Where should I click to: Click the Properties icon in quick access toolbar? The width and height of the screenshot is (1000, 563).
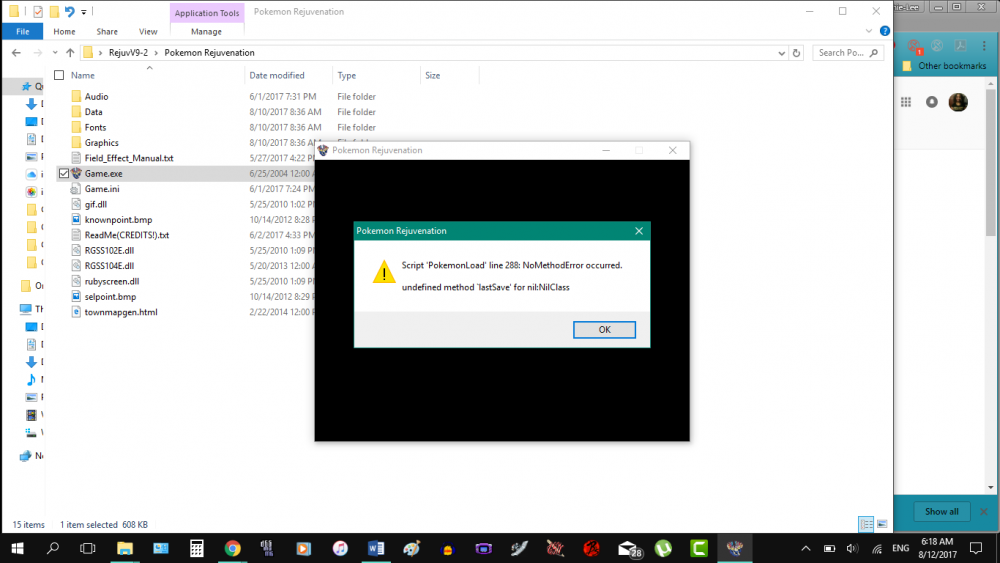click(38, 11)
